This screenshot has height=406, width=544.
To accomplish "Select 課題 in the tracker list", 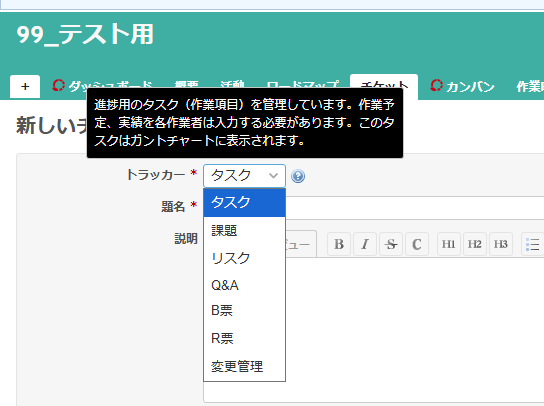I will click(x=244, y=230).
